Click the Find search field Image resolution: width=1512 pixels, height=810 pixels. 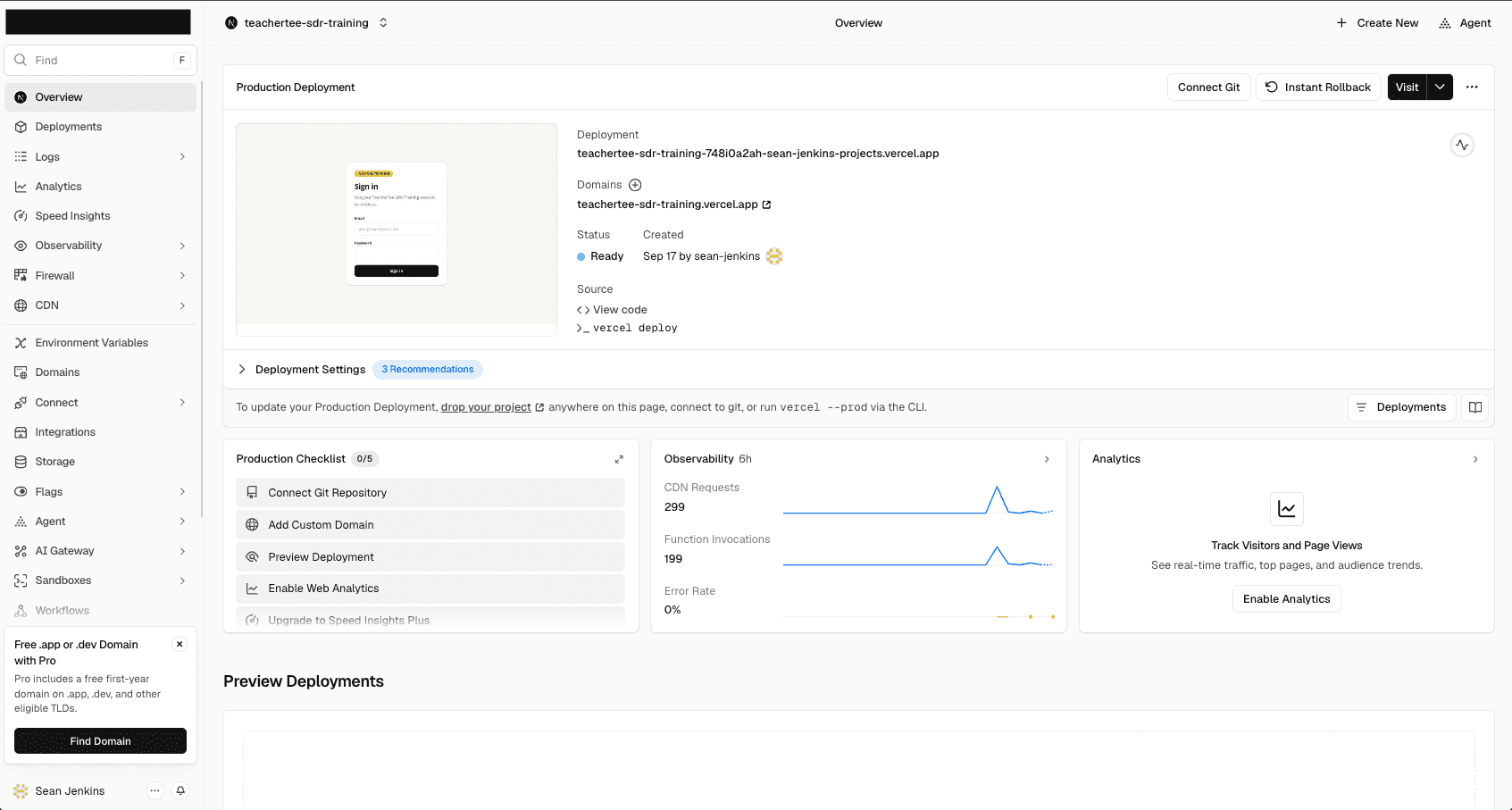pos(100,60)
